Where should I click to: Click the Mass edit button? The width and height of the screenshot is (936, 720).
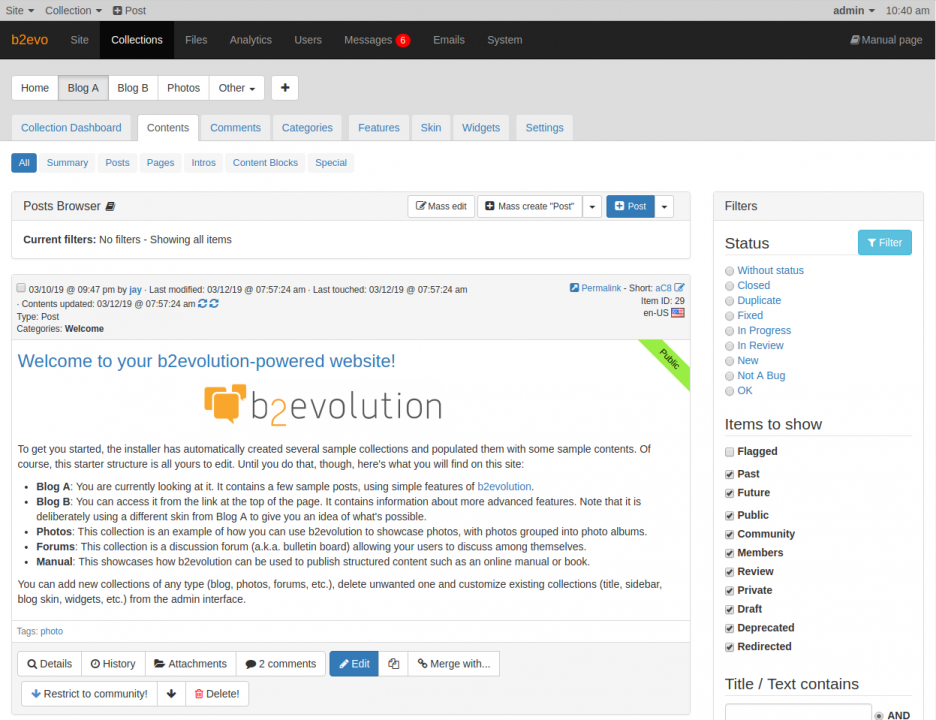441,207
